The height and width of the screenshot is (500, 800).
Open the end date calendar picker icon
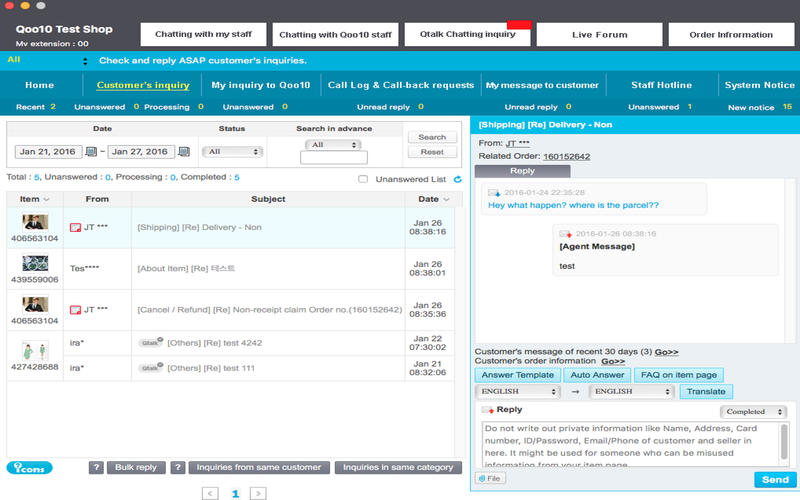coord(184,152)
